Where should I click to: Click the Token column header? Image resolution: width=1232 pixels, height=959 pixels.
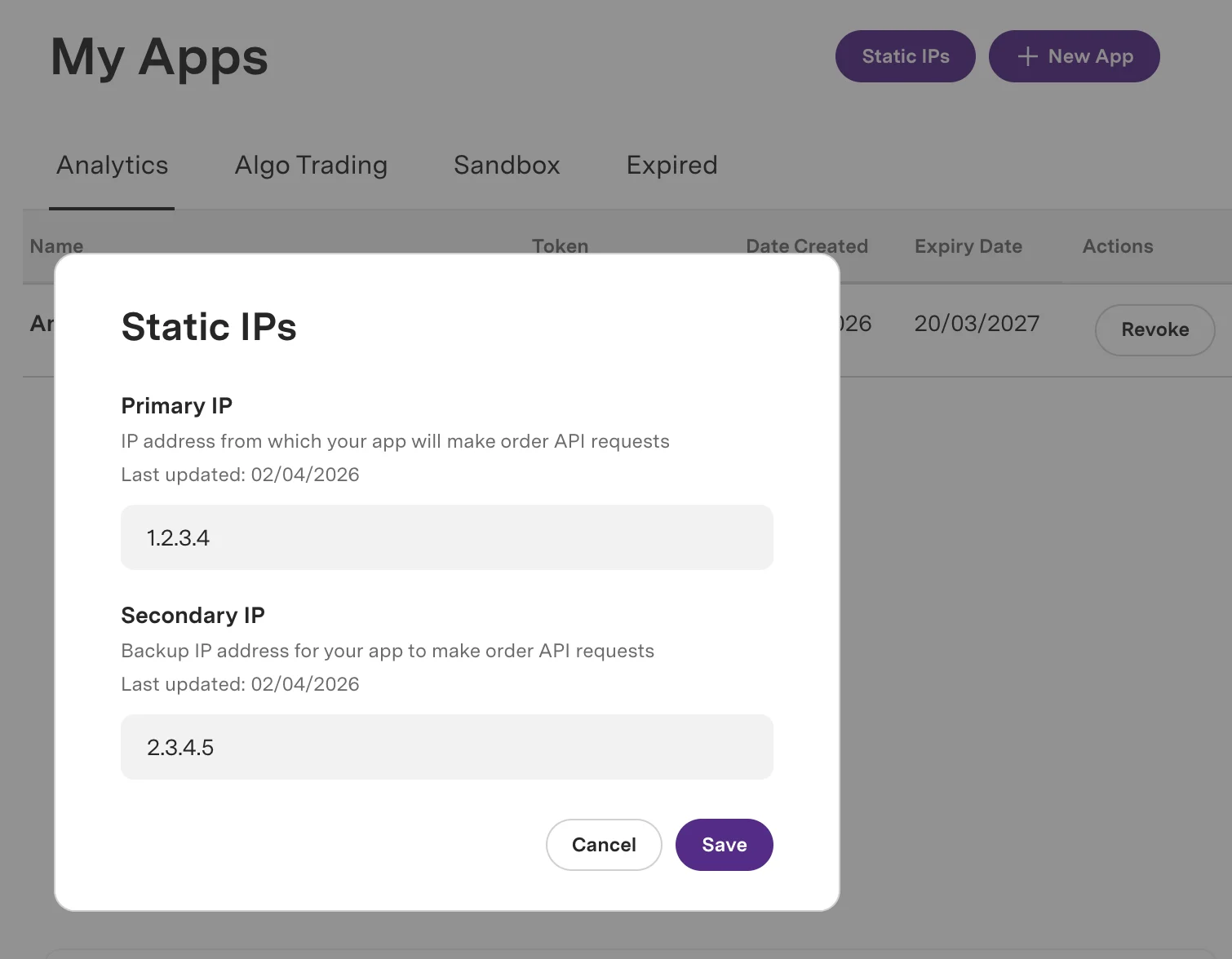pos(560,245)
